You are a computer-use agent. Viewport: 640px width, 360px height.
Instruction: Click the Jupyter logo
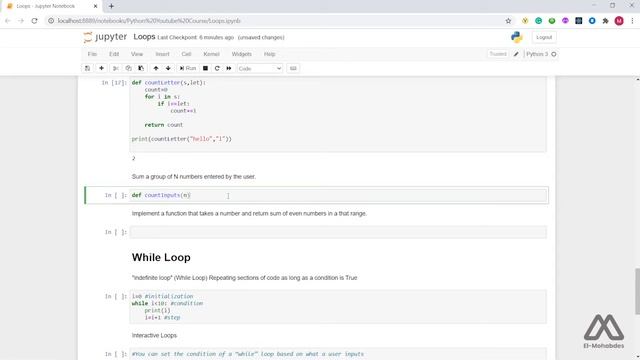pyautogui.click(x=105, y=37)
